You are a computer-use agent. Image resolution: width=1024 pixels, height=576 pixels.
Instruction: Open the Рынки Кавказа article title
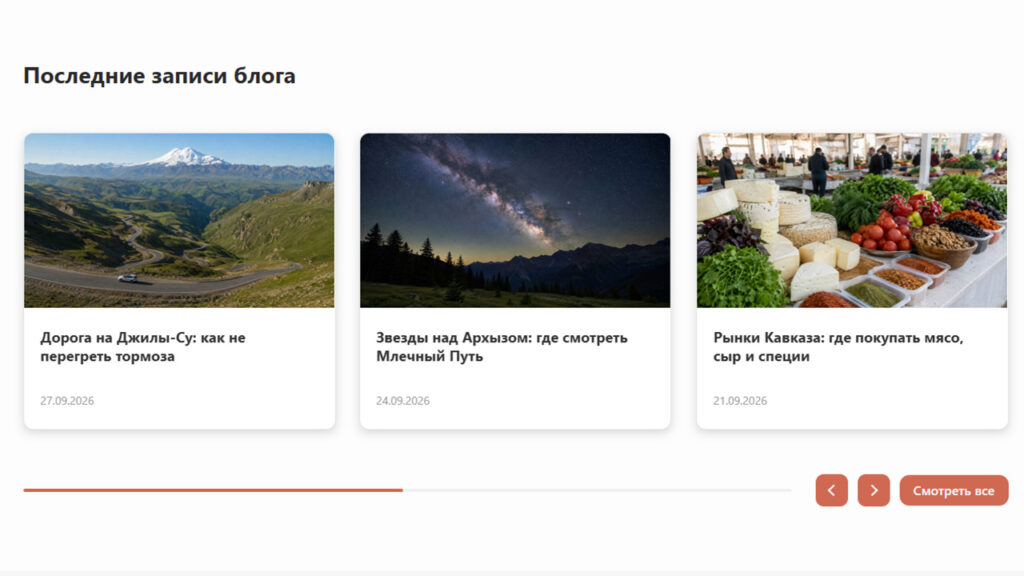pyautogui.click(x=838, y=347)
